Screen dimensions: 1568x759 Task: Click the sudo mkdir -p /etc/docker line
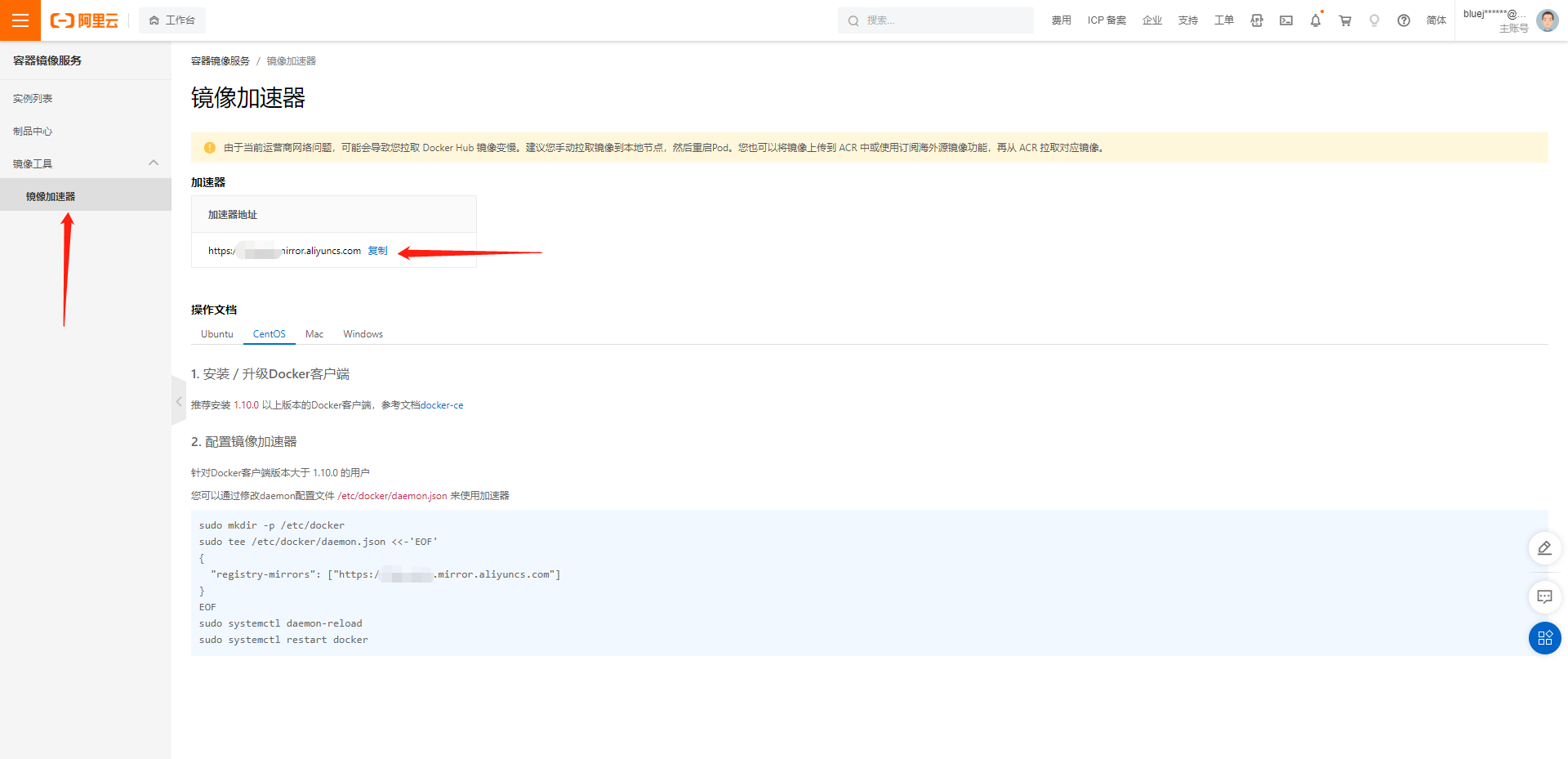coord(272,525)
